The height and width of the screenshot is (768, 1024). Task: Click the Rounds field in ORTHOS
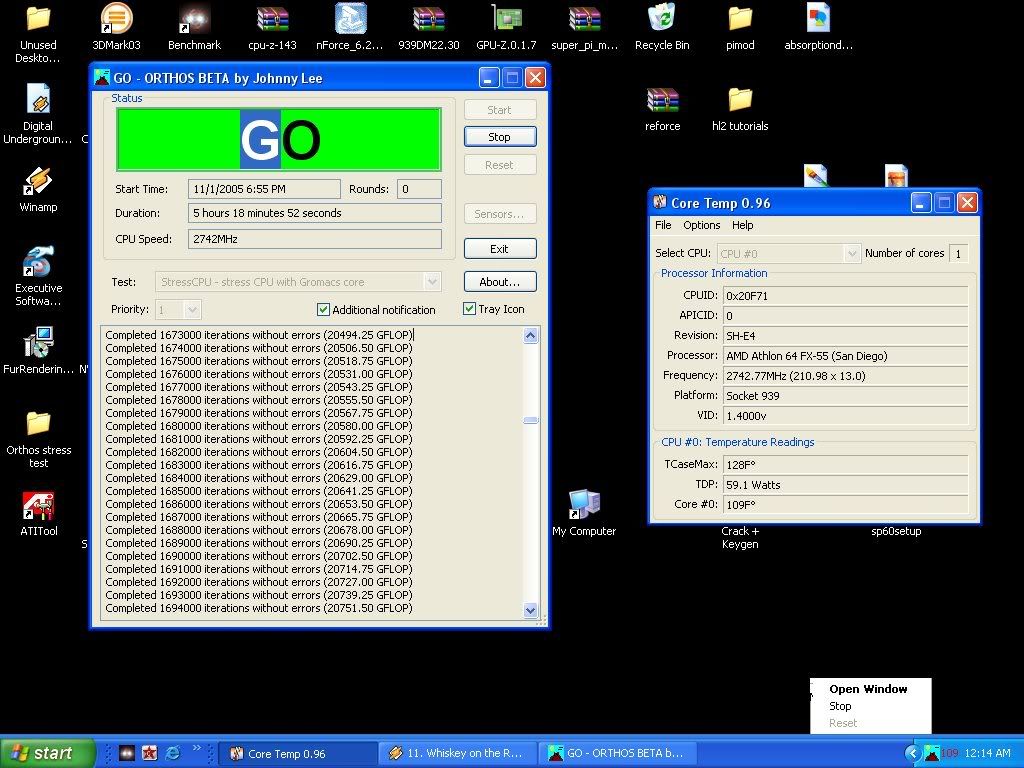(x=419, y=189)
